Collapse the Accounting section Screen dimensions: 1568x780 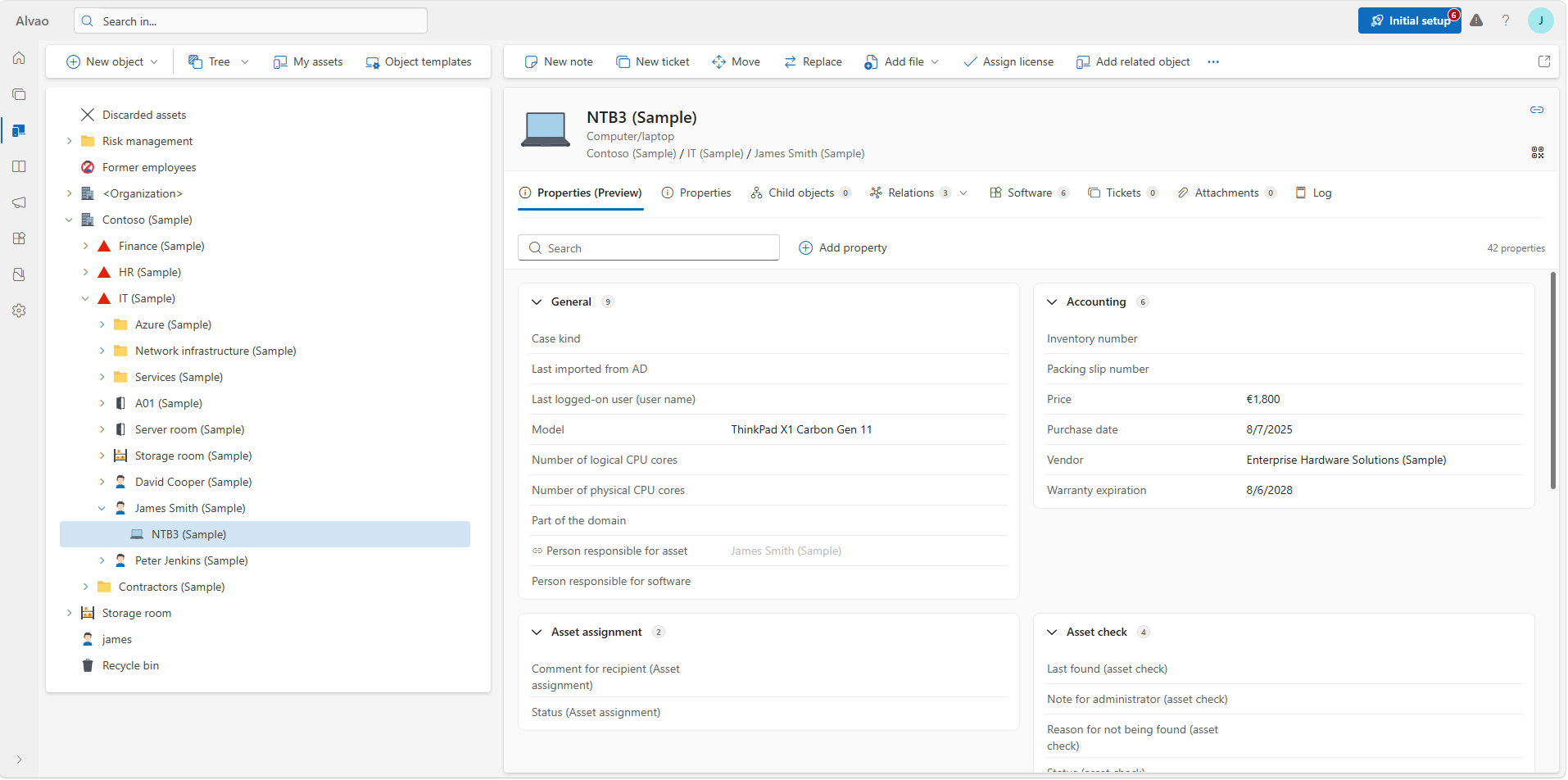pos(1052,302)
